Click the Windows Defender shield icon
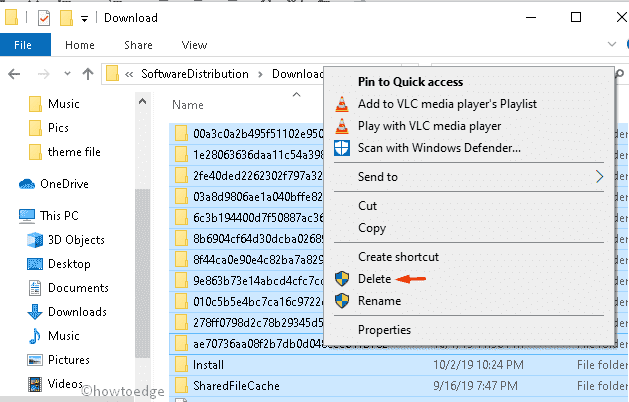Viewport: 629px width, 402px height. point(341,148)
